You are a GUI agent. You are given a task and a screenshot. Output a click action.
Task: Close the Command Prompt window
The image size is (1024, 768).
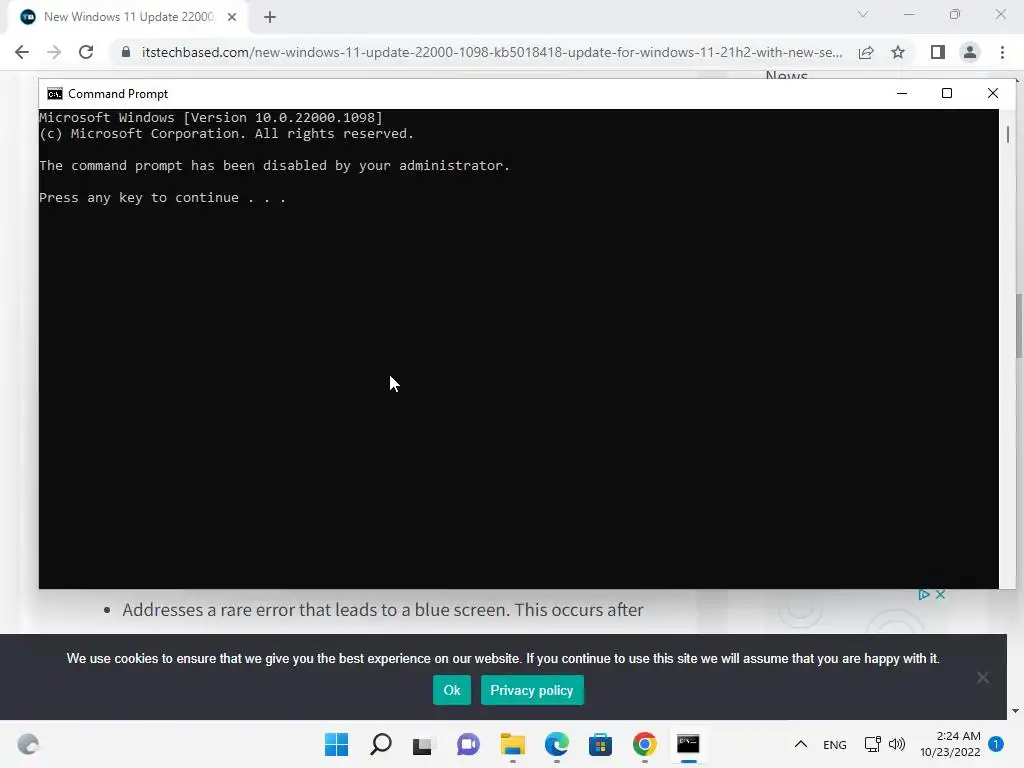point(993,93)
